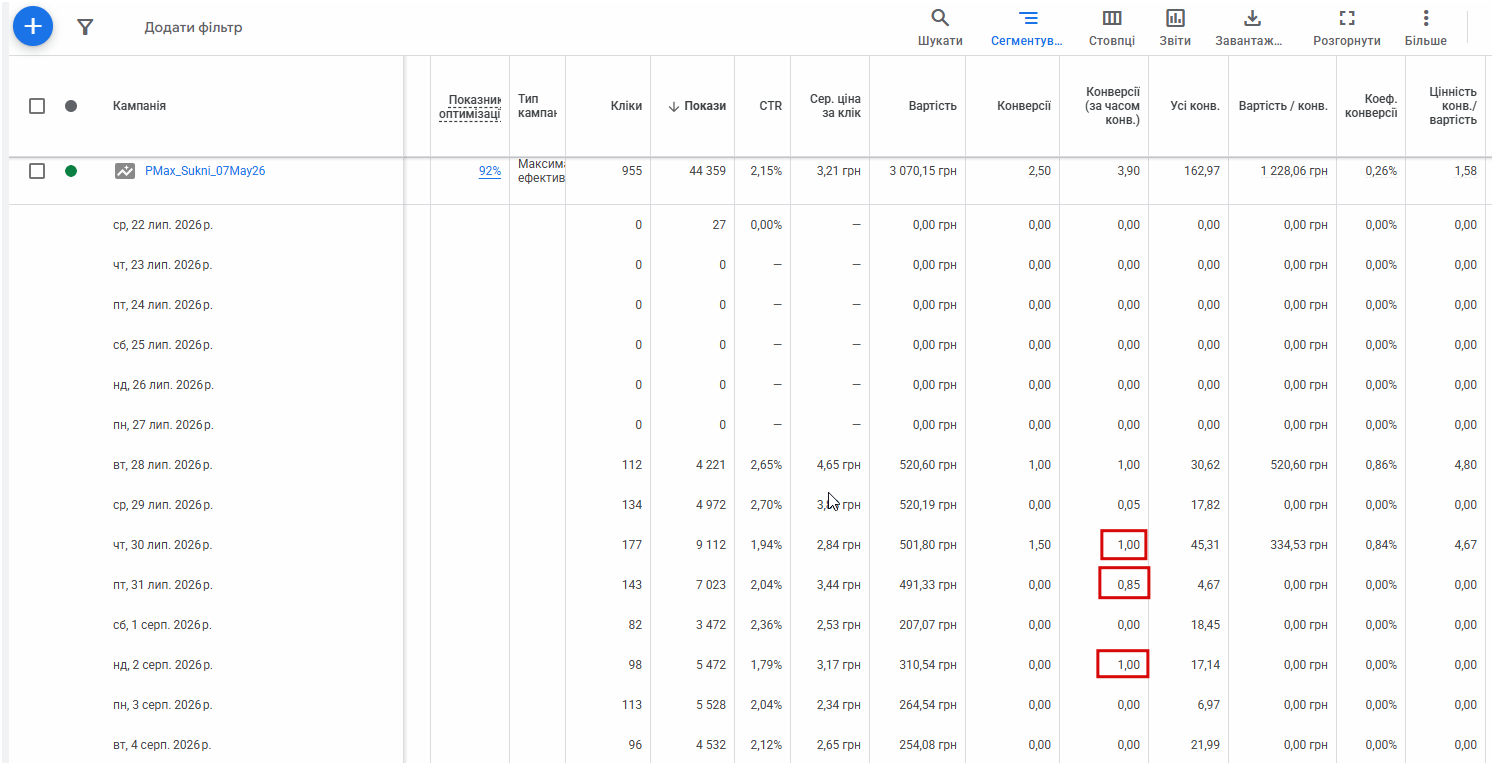Click the 9 112 impressions value
The height and width of the screenshot is (763, 1492).
click(x=711, y=545)
